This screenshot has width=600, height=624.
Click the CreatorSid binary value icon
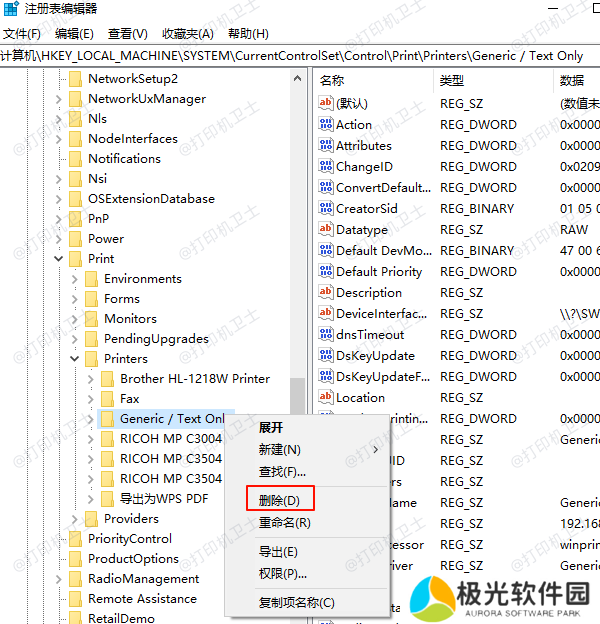[325, 209]
